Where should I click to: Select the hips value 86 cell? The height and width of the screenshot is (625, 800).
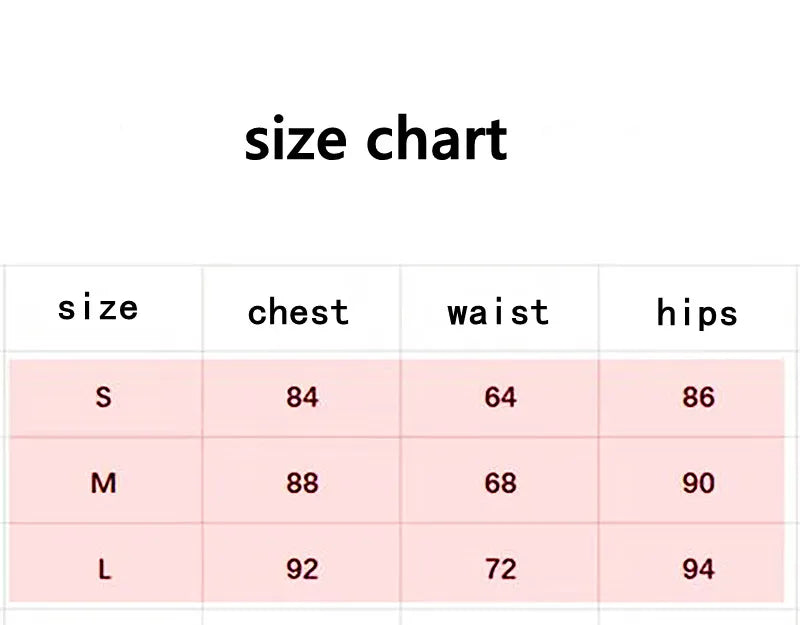tap(698, 397)
